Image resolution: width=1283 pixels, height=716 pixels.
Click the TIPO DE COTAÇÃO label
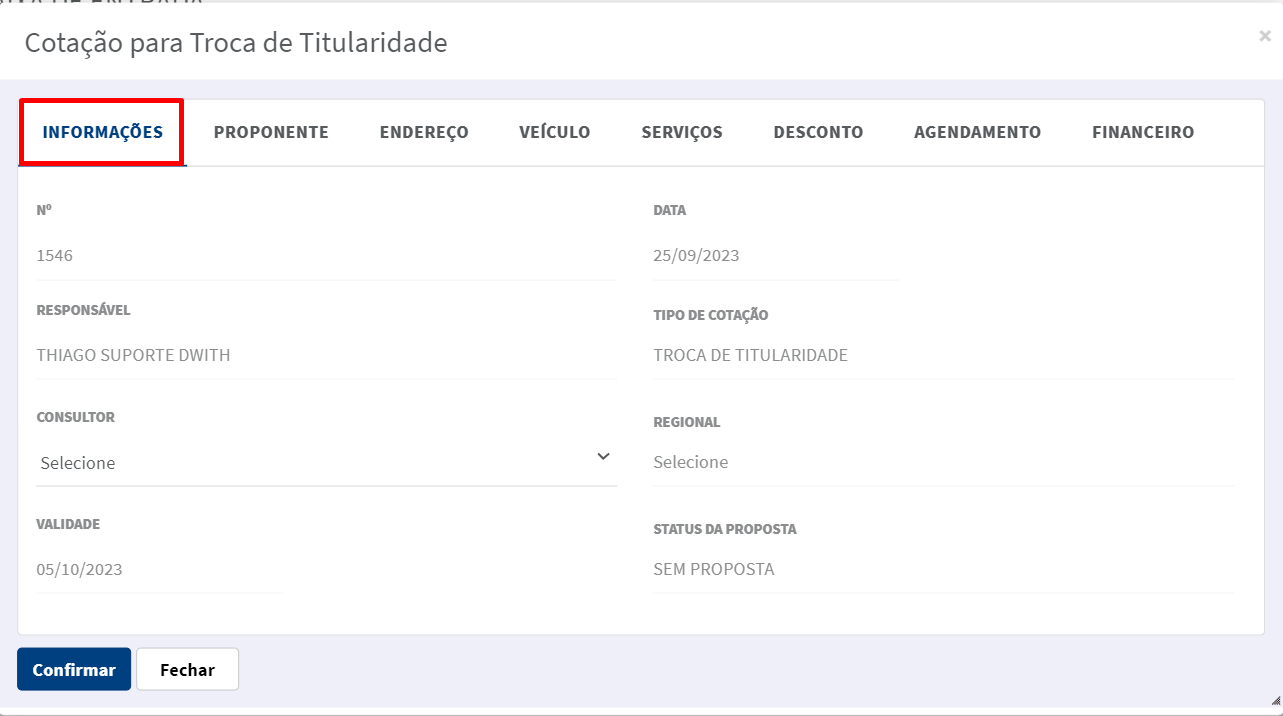(711, 315)
